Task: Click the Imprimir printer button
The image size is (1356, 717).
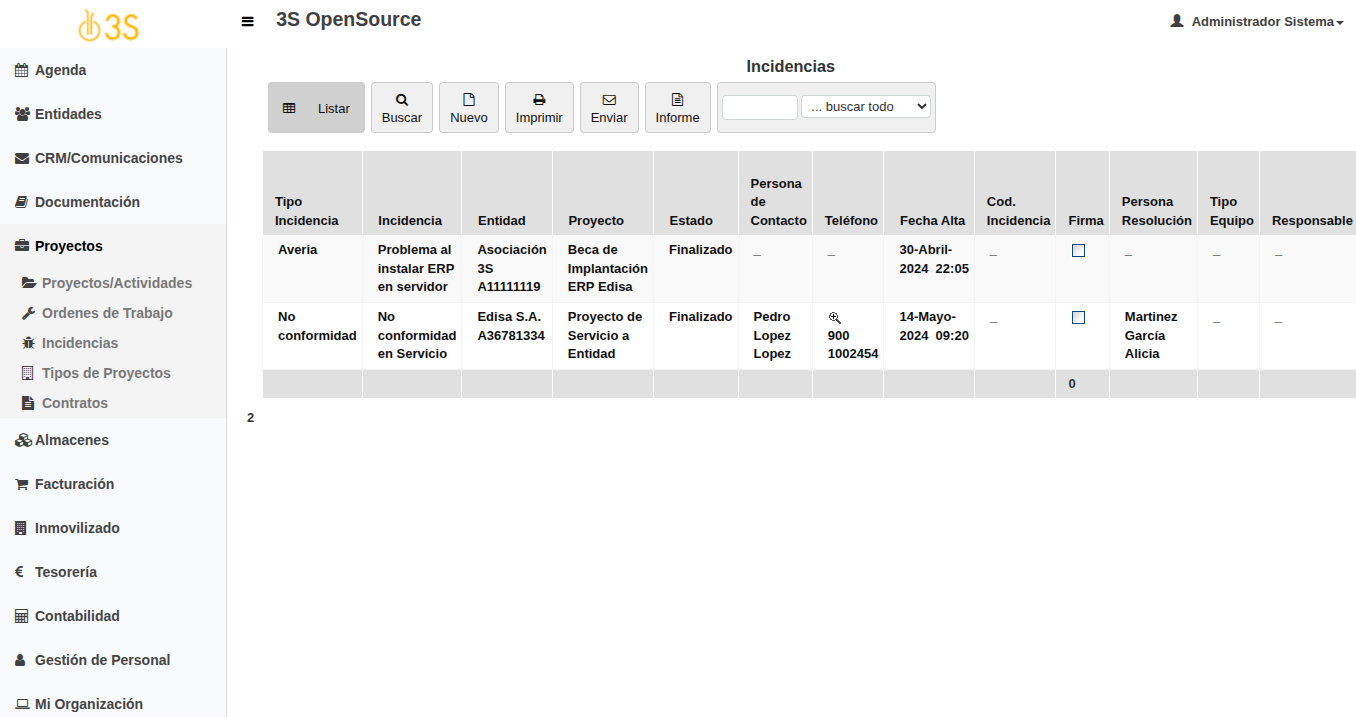Action: 539,108
